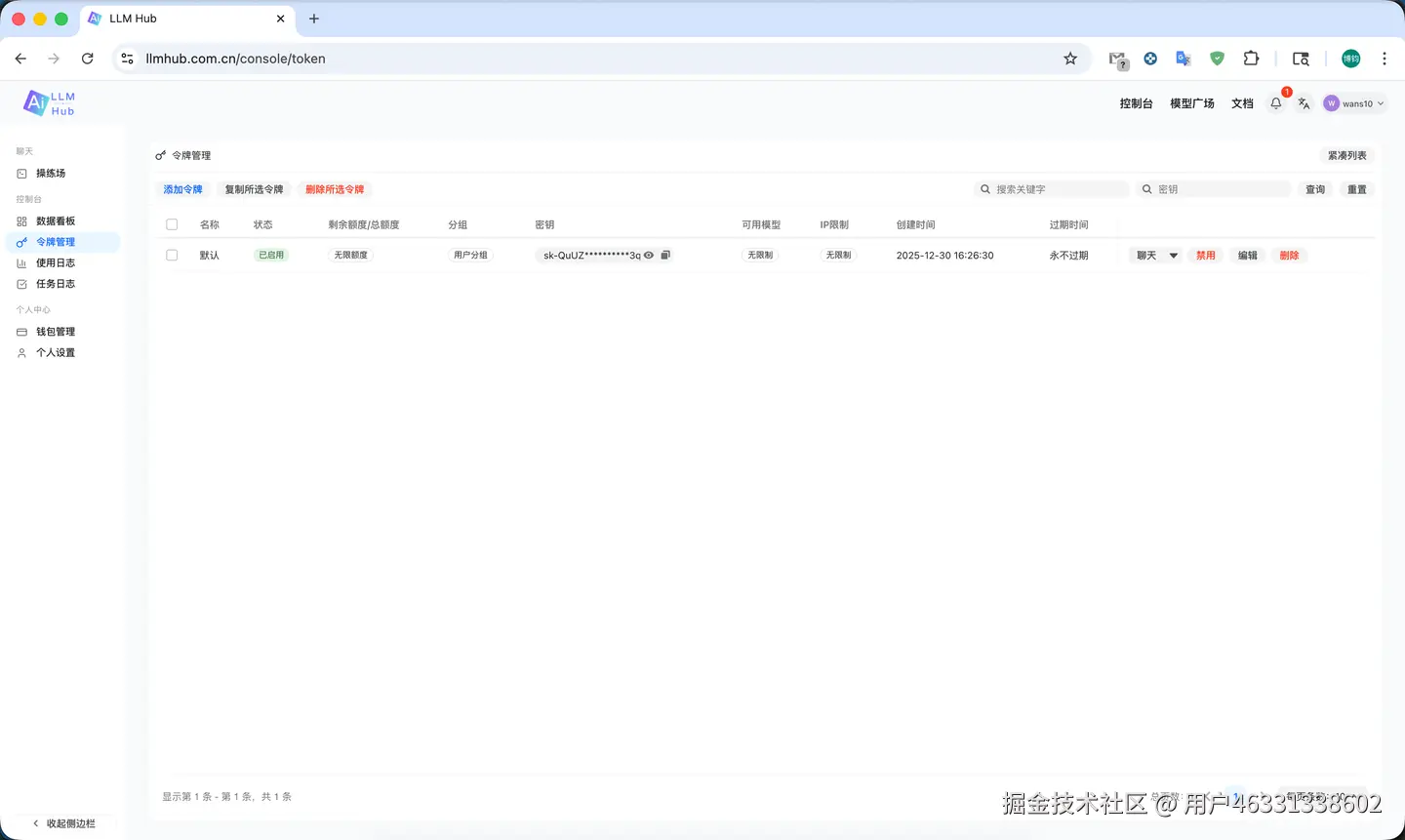1405x840 pixels.
Task: Click the green shield extension icon
Action: pos(1217,59)
